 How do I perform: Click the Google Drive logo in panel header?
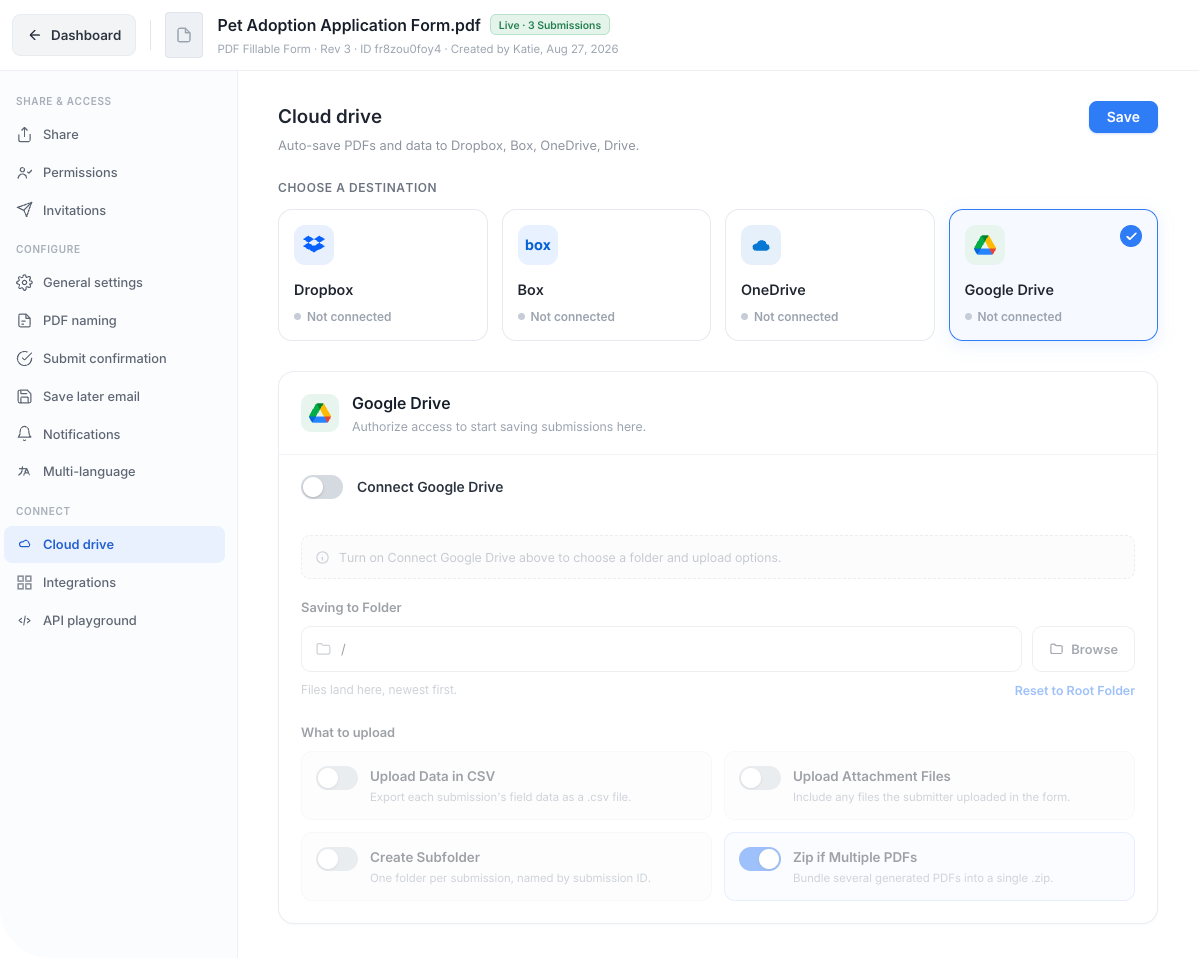click(320, 414)
